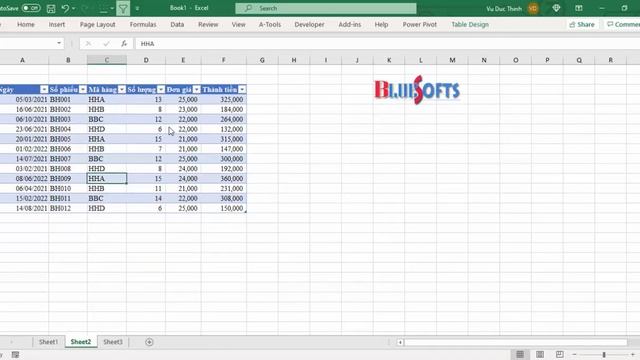
Task: Open the Undo history dropdown arrow
Action: pyautogui.click(x=73, y=8)
